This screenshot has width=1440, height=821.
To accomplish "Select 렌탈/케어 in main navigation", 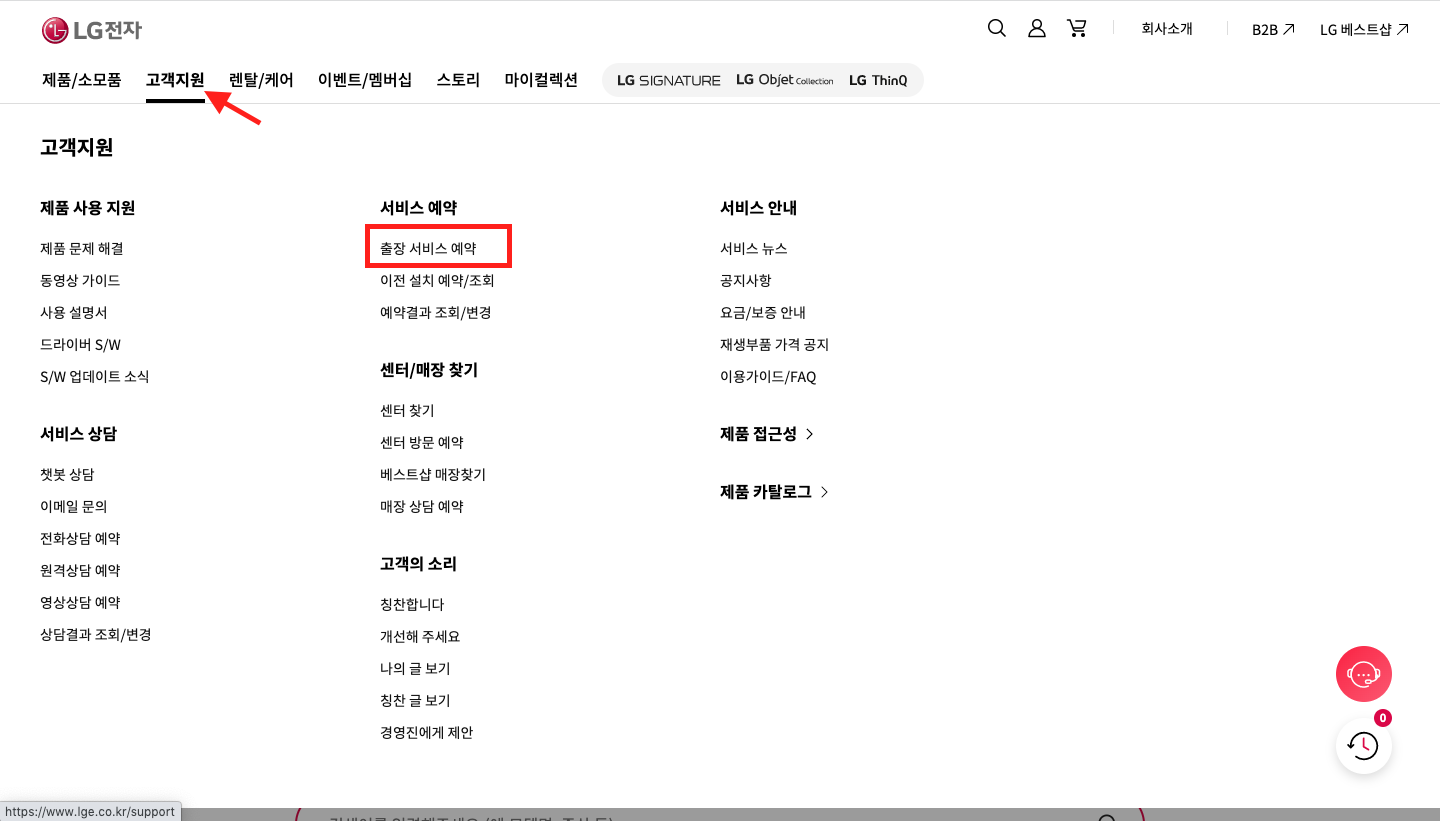I will [x=261, y=80].
